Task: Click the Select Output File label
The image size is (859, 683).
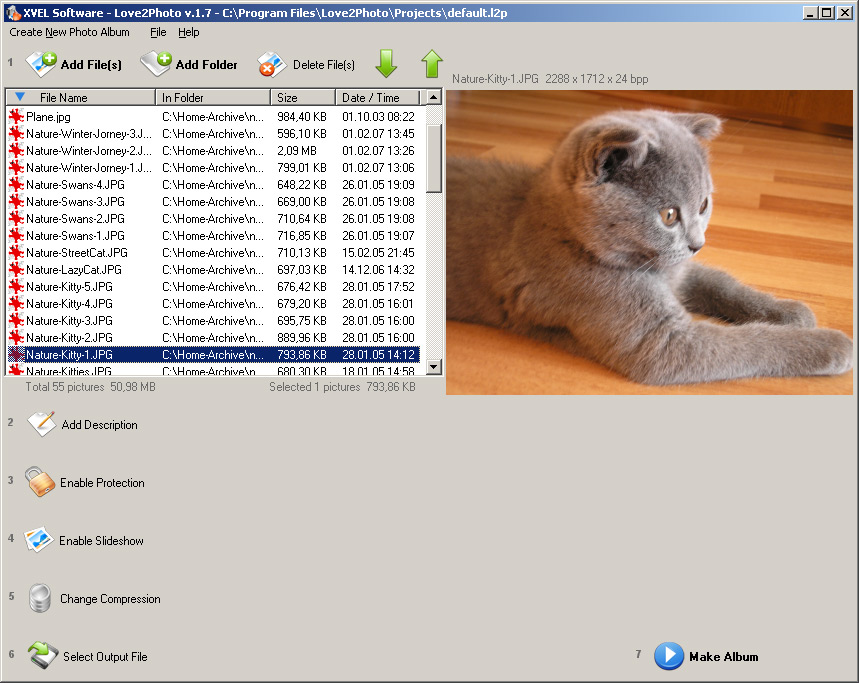Action: coord(105,657)
